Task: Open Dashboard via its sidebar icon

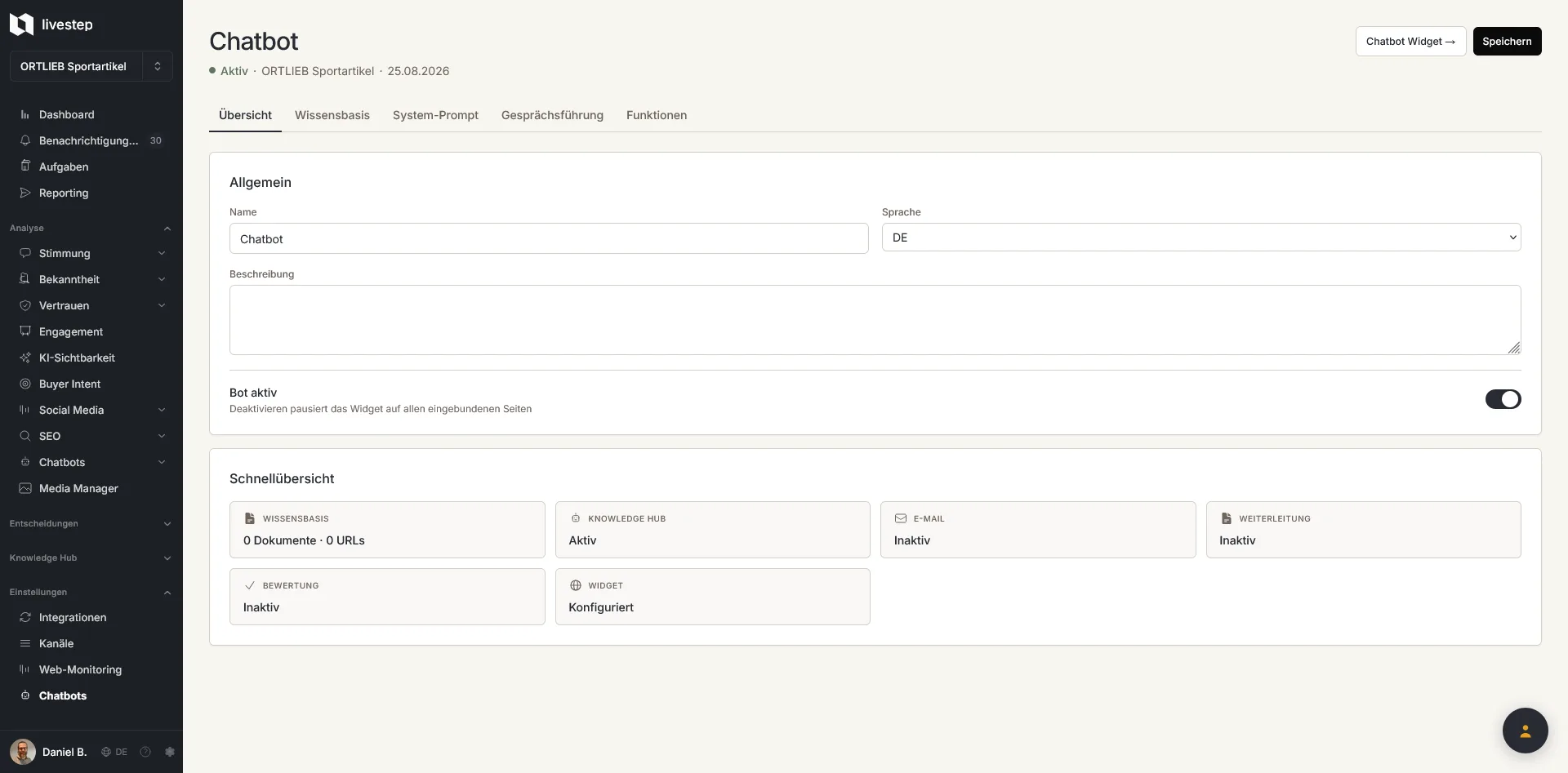Action: pyautogui.click(x=25, y=115)
